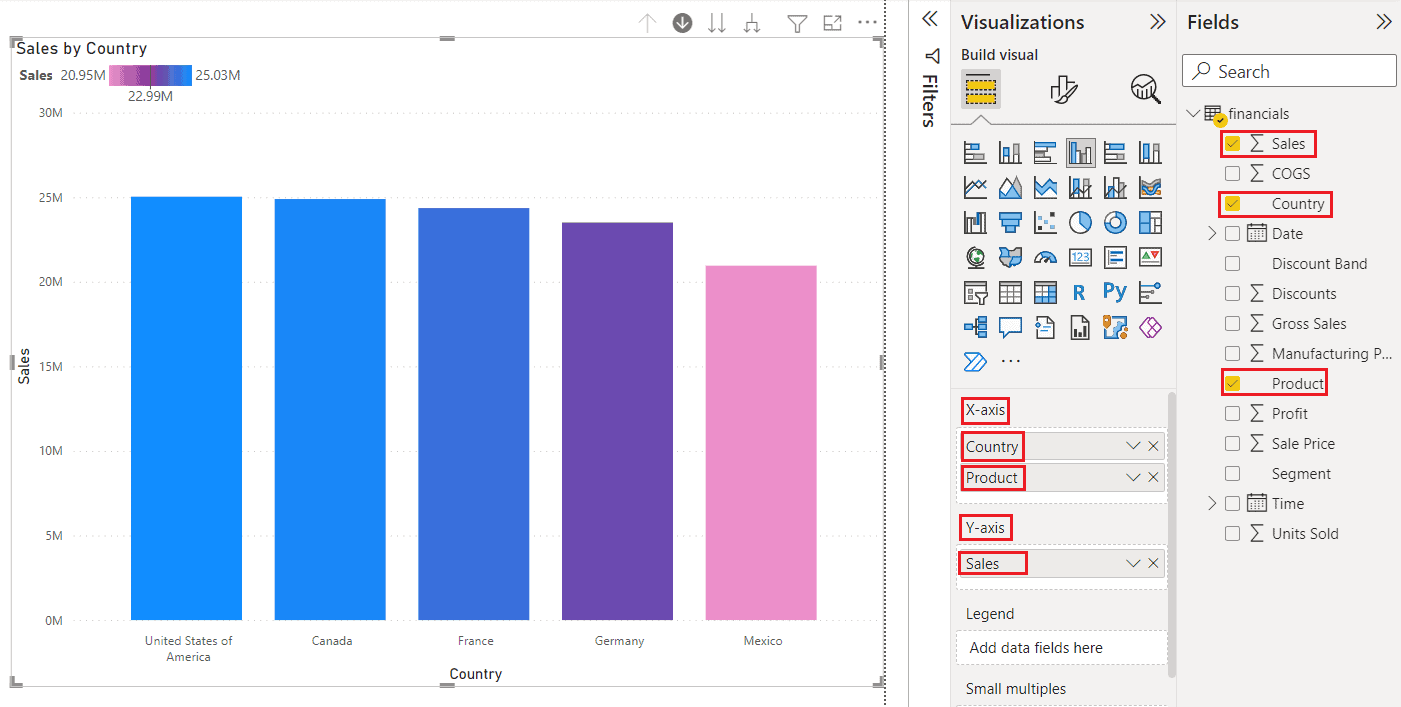Select the pie chart visual icon

click(x=1080, y=222)
